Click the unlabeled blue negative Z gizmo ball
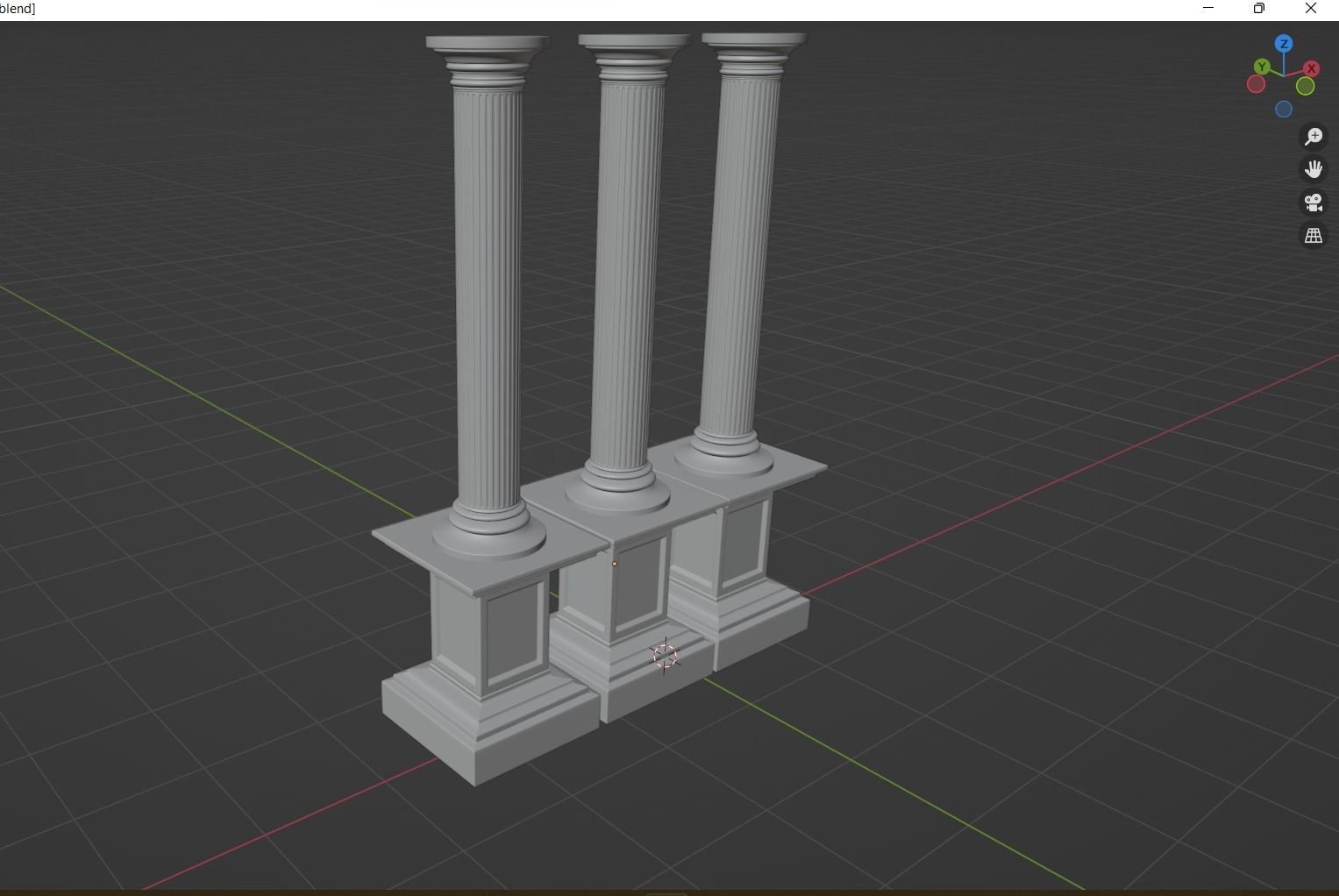The width and height of the screenshot is (1339, 896). [1284, 110]
